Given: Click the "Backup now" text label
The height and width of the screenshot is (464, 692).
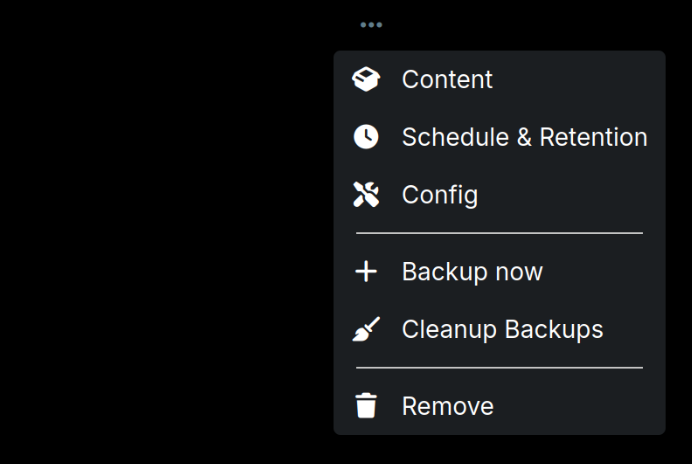Looking at the screenshot, I should pos(472,272).
